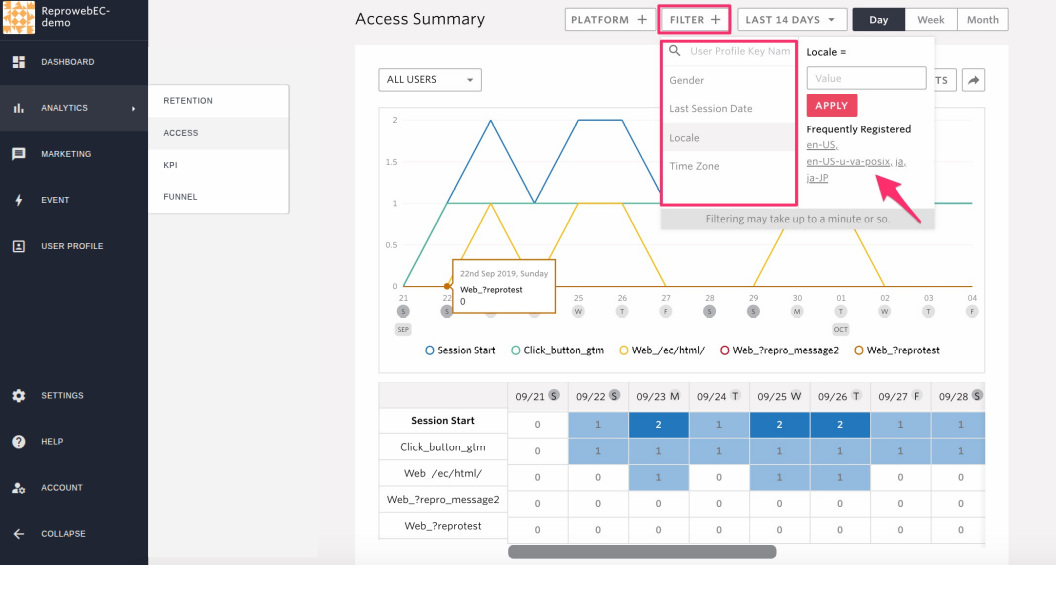Choose Time Zone filter key
1058x595 pixels.
coord(729,166)
